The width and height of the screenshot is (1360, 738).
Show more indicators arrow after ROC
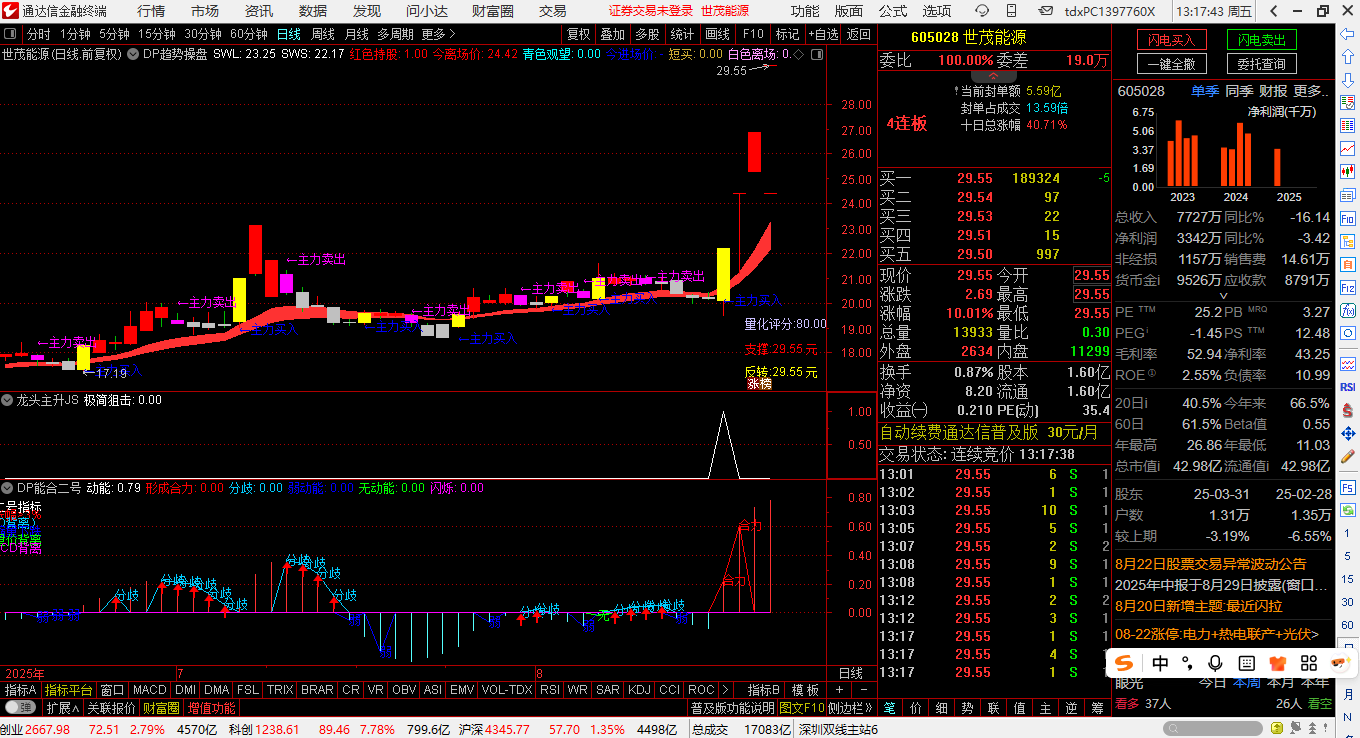pyautogui.click(x=725, y=690)
